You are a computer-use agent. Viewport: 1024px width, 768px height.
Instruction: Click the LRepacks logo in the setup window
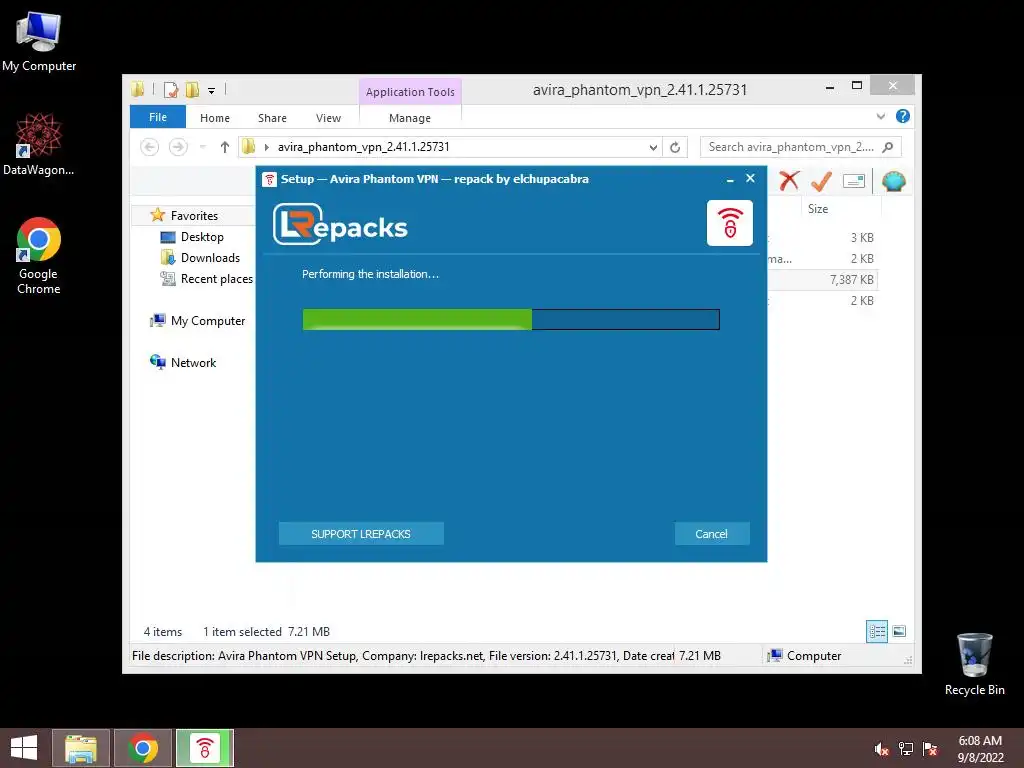point(340,225)
